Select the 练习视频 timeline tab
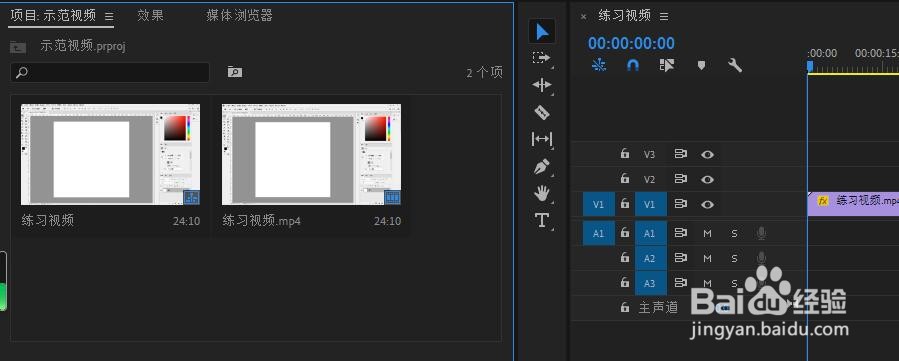The image size is (899, 361). 624,15
